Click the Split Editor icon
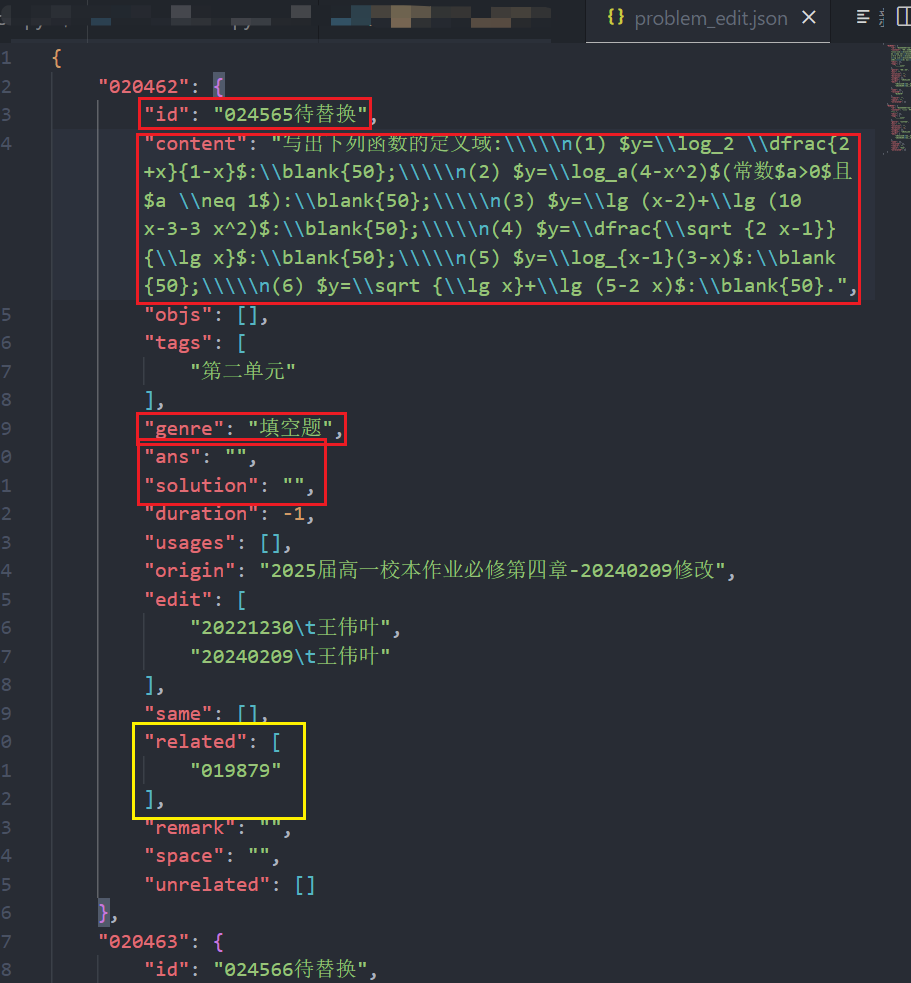The width and height of the screenshot is (911, 983). click(x=903, y=15)
